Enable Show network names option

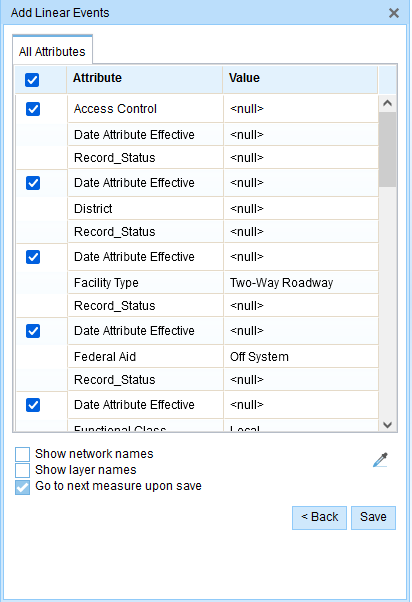(22, 454)
